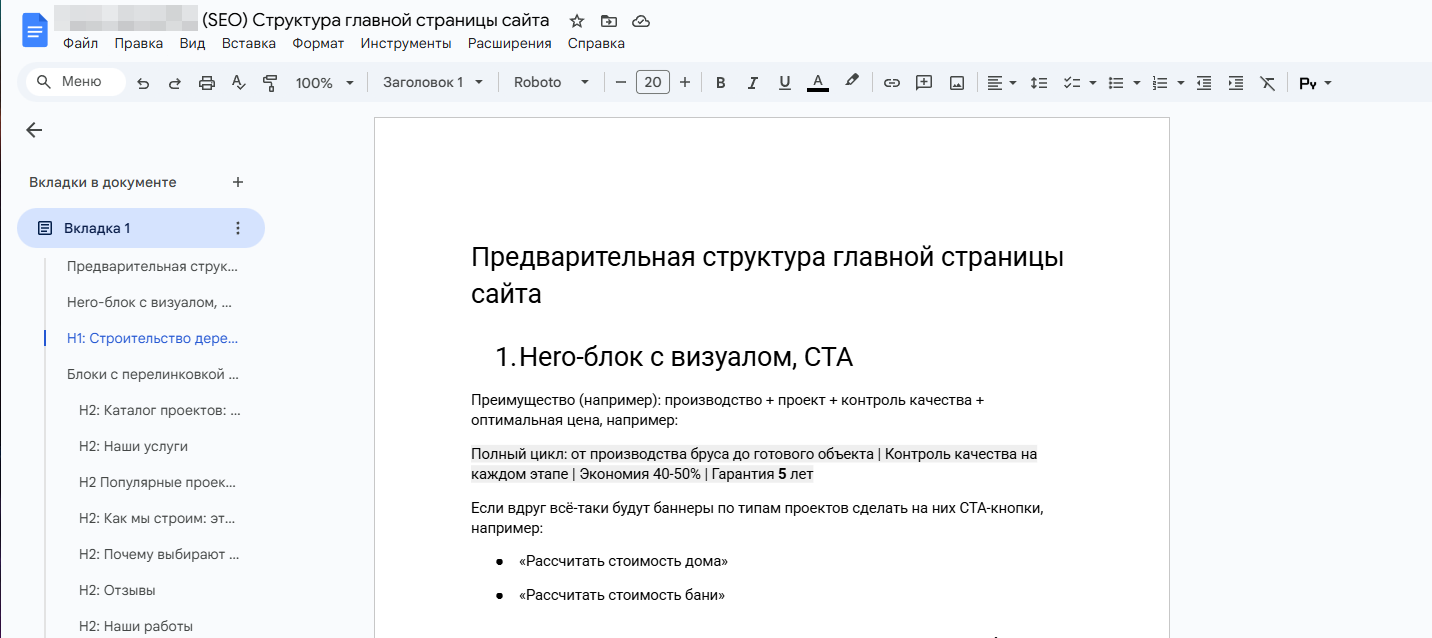Toggle underline formatting
The width and height of the screenshot is (1432, 638).
click(x=785, y=83)
